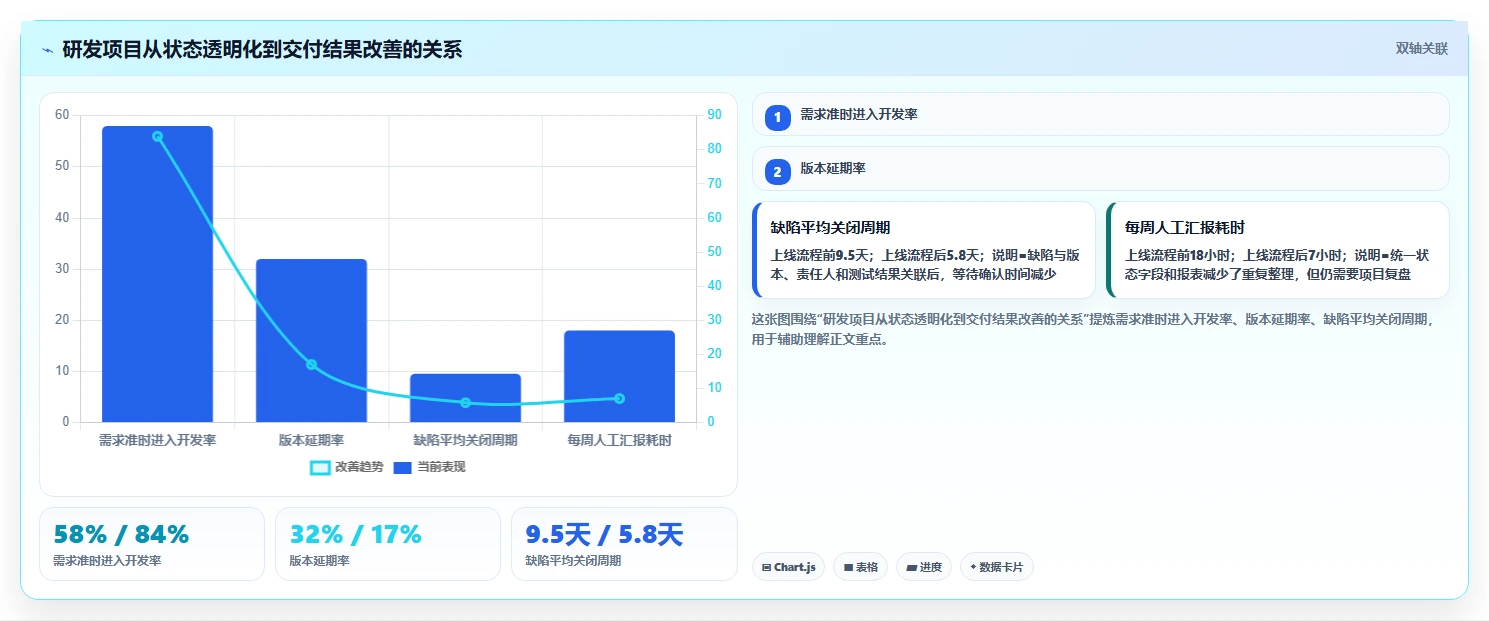Open the 缺陷平均关闭周期 detail card
1489x621 pixels.
(924, 250)
